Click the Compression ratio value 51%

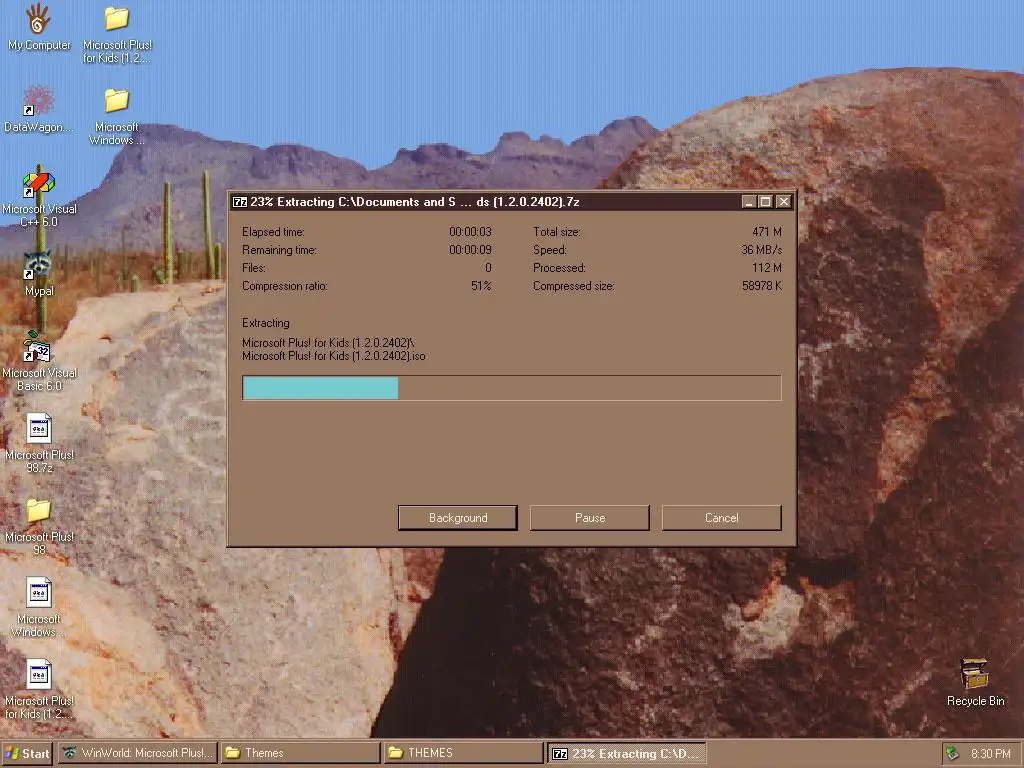(481, 285)
